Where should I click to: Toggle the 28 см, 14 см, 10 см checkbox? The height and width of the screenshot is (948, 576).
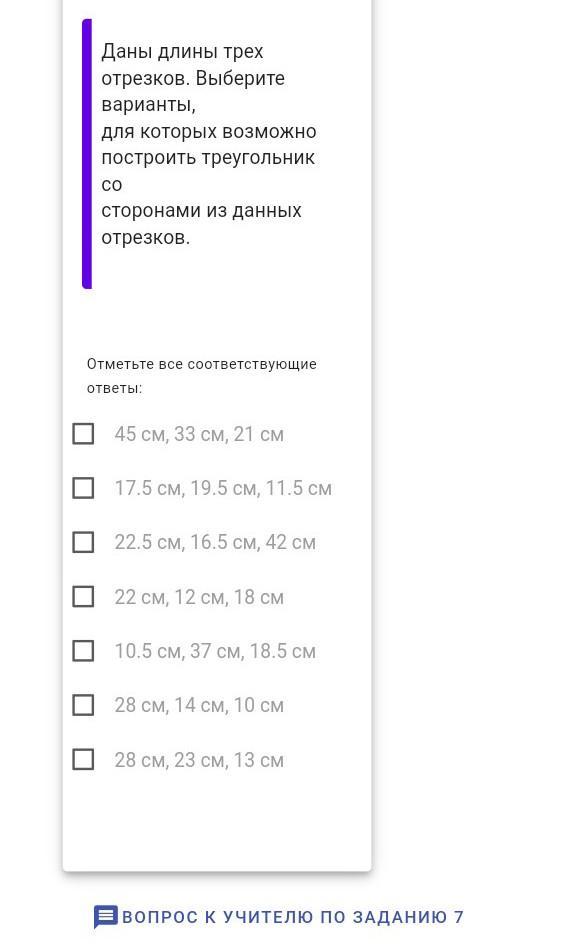pos(83,705)
